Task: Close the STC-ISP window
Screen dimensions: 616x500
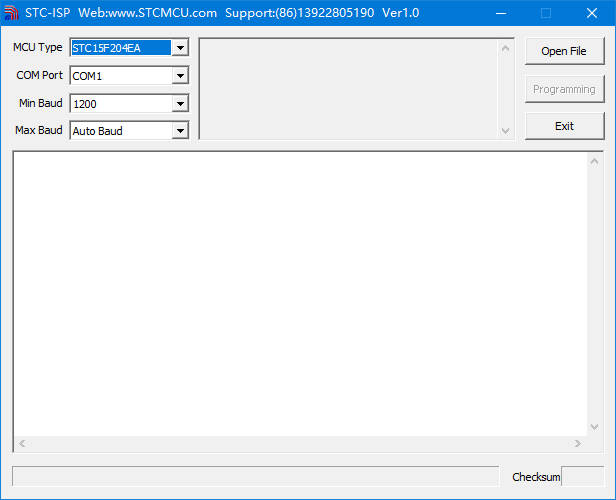Action: pos(592,13)
